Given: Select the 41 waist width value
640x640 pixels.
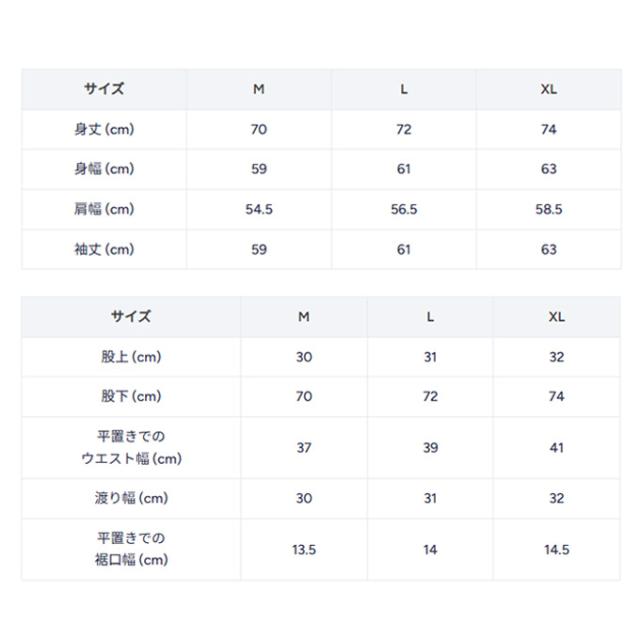Looking at the screenshot, I should tap(557, 448).
